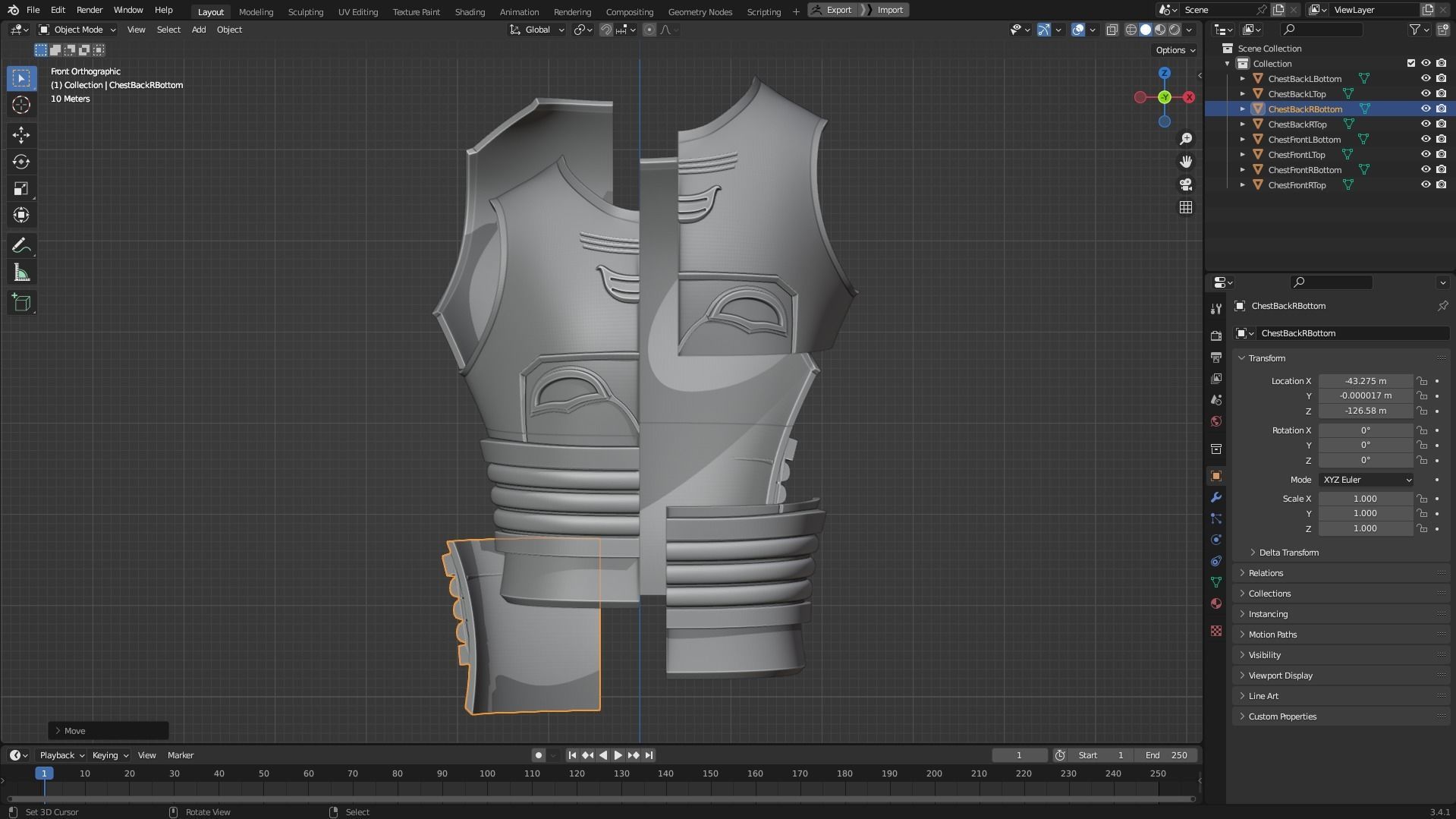The height and width of the screenshot is (819, 1456).
Task: Open the Render menu
Action: 89,10
